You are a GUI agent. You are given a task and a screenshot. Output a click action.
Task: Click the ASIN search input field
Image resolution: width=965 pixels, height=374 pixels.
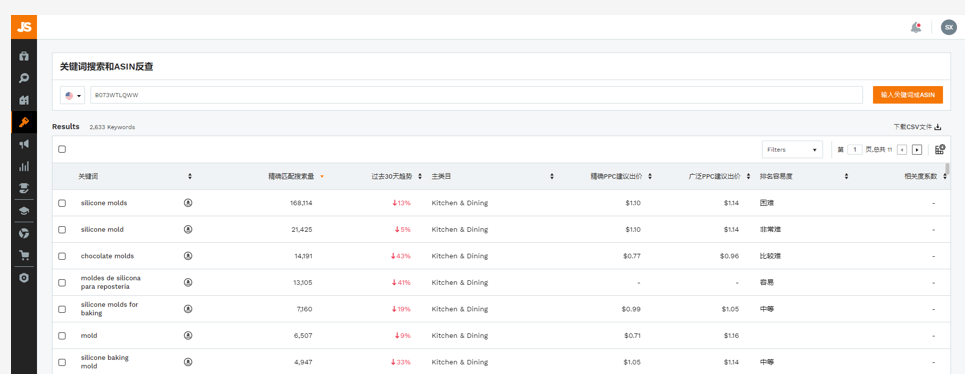click(476, 95)
